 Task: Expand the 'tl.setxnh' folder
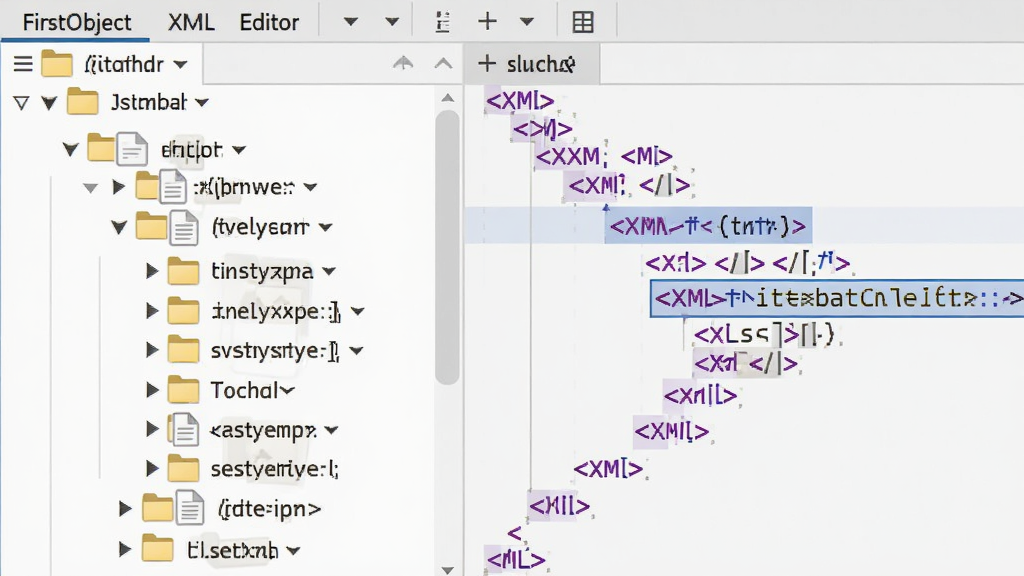125,549
